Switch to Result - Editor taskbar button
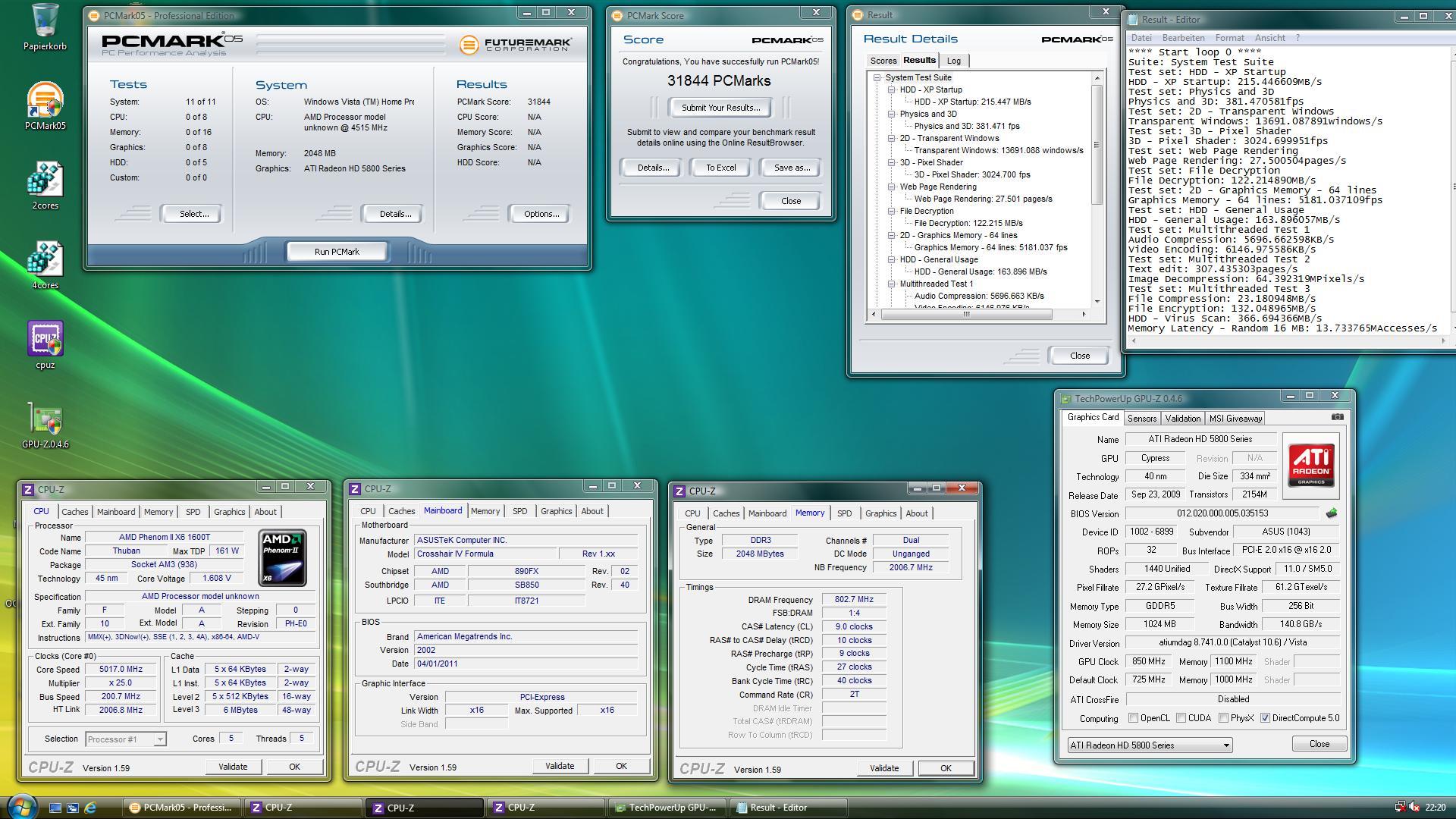1456x819 pixels. [789, 808]
